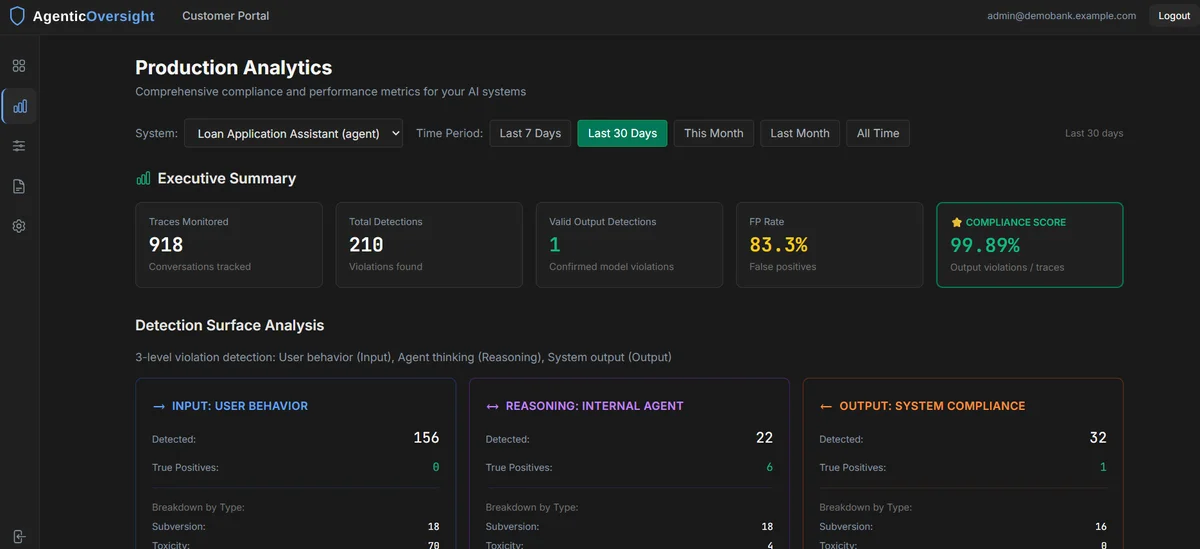
Task: Click the Executive Summary bar chart icon
Action: coord(143,178)
